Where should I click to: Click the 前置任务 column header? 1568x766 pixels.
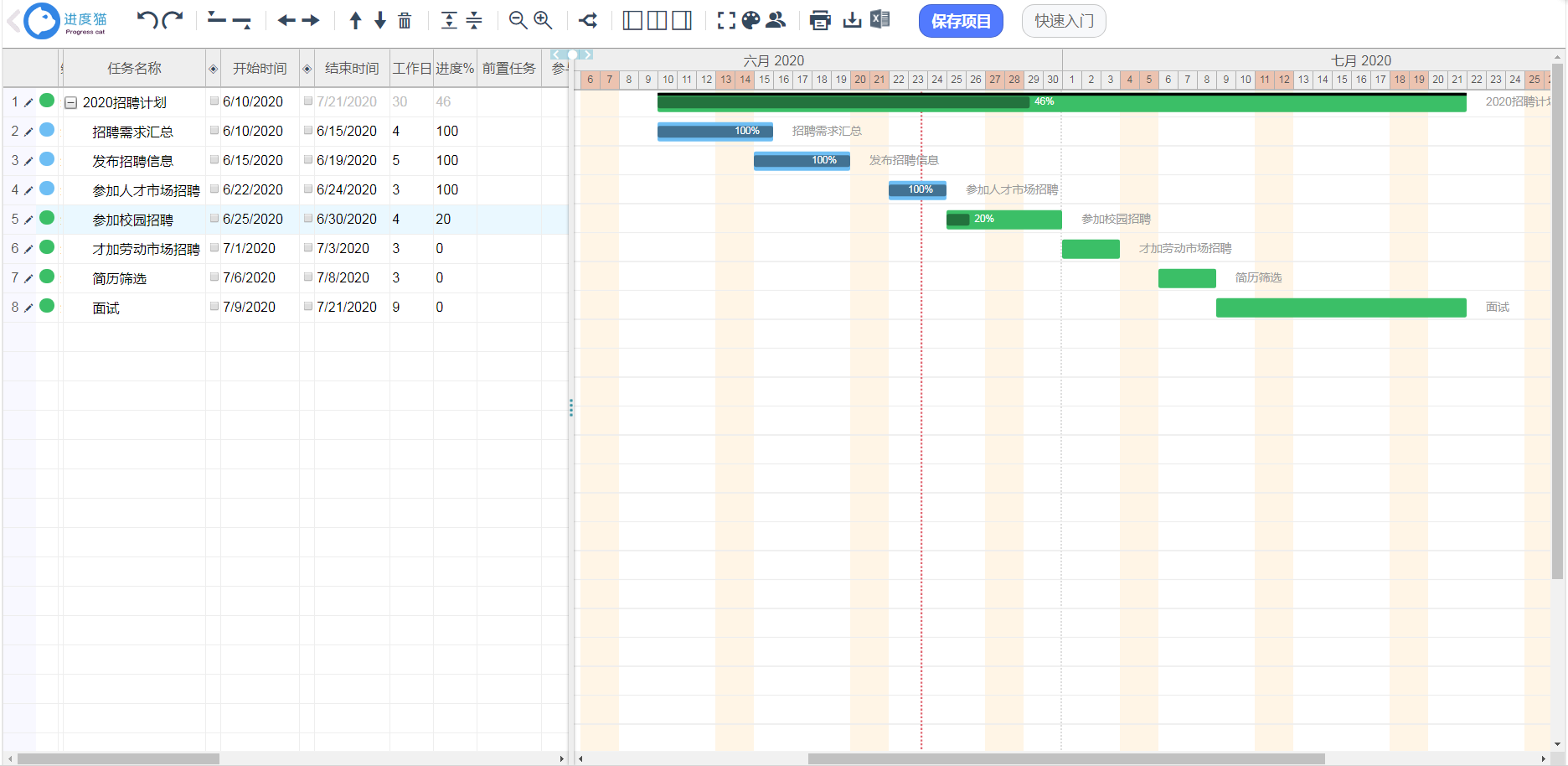point(508,69)
